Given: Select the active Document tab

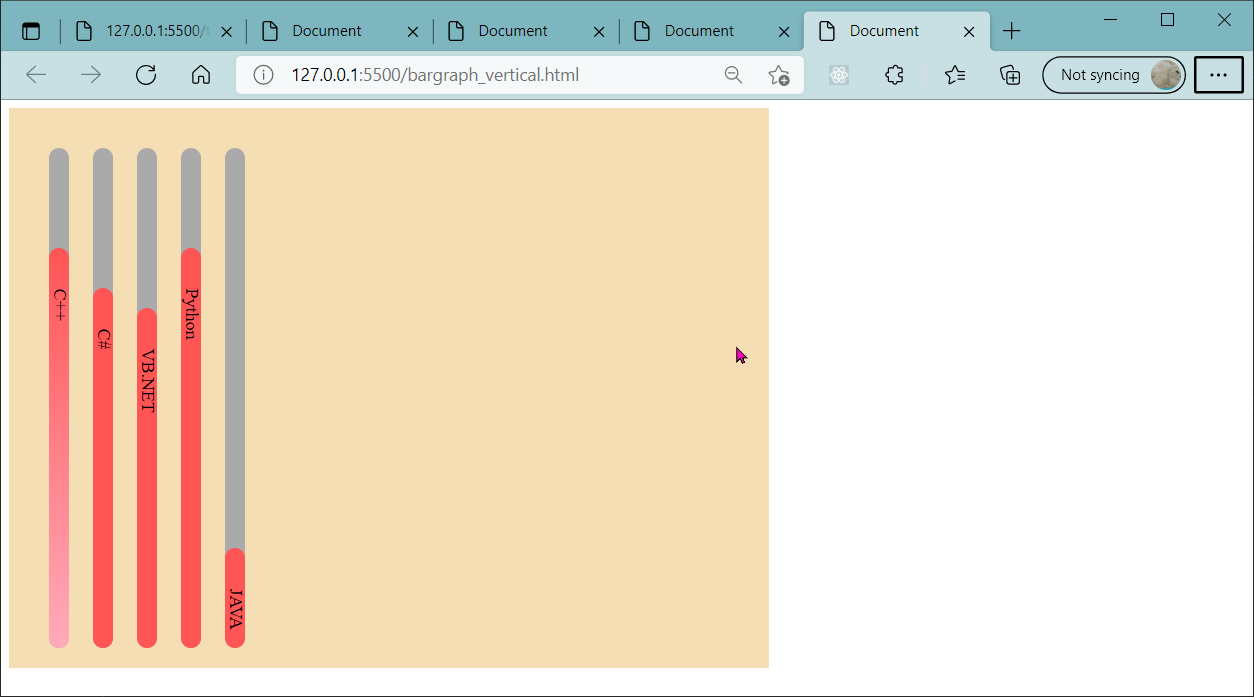Looking at the screenshot, I should 897,31.
